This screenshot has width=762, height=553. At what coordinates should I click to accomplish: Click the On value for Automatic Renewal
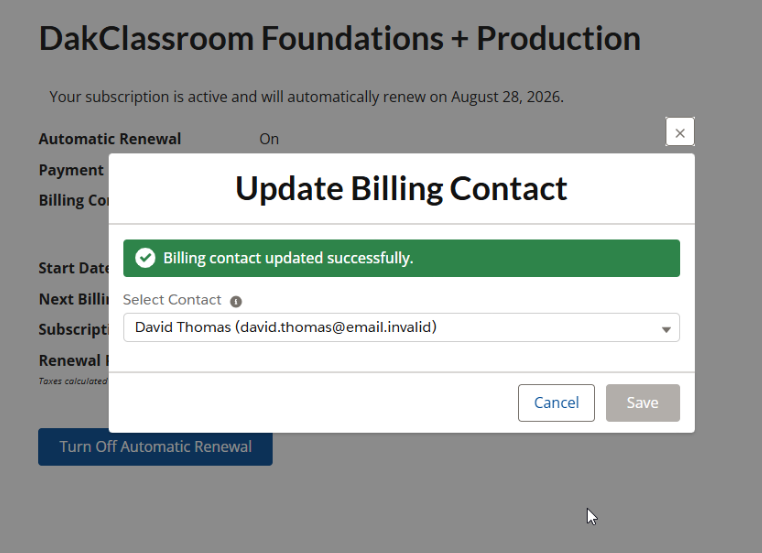(x=269, y=139)
